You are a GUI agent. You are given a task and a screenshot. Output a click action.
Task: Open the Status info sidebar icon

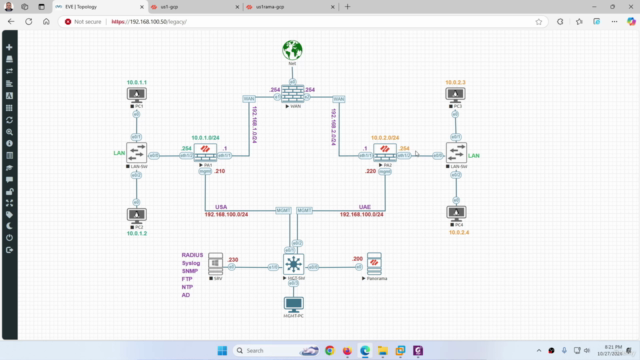tap(9, 144)
